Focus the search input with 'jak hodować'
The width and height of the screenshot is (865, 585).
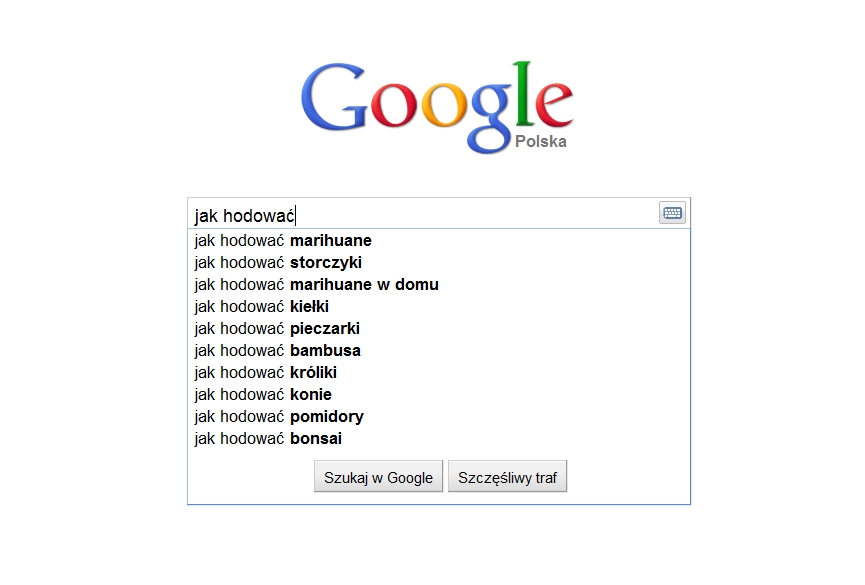click(422, 214)
